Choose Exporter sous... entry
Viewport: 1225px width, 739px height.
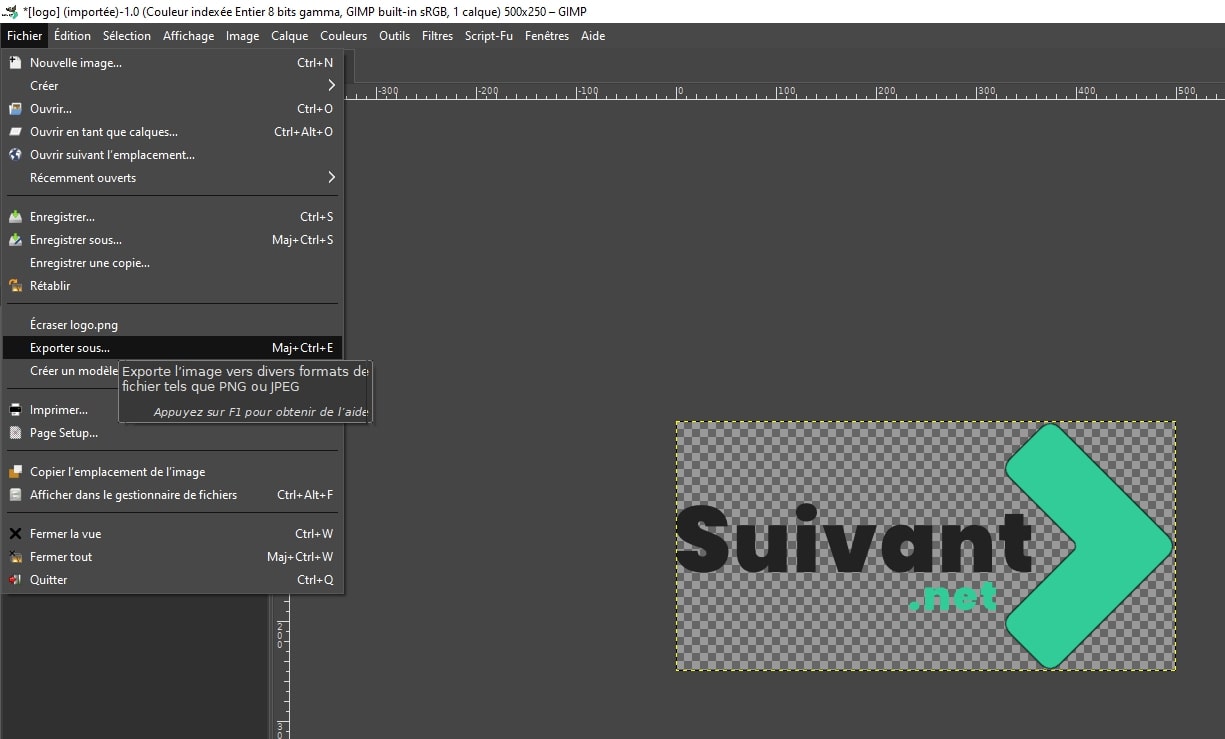click(172, 348)
